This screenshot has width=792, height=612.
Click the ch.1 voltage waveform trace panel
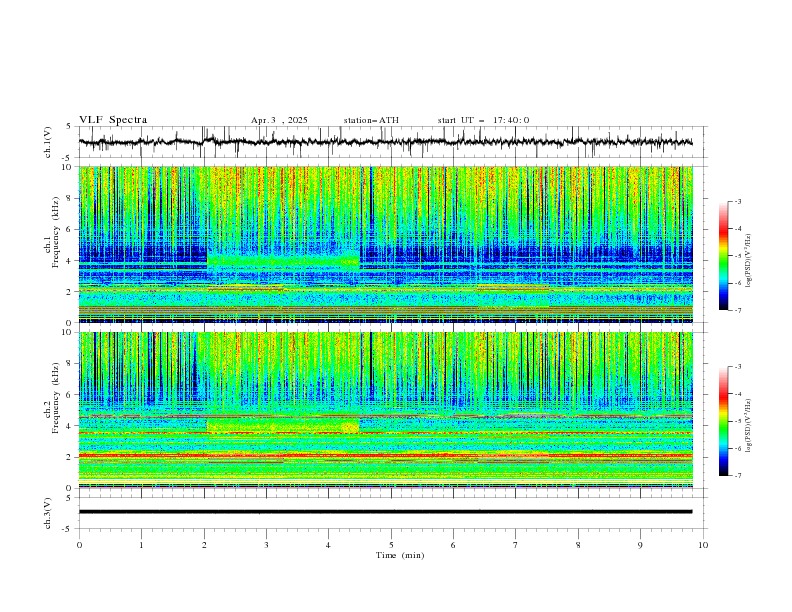[x=392, y=142]
